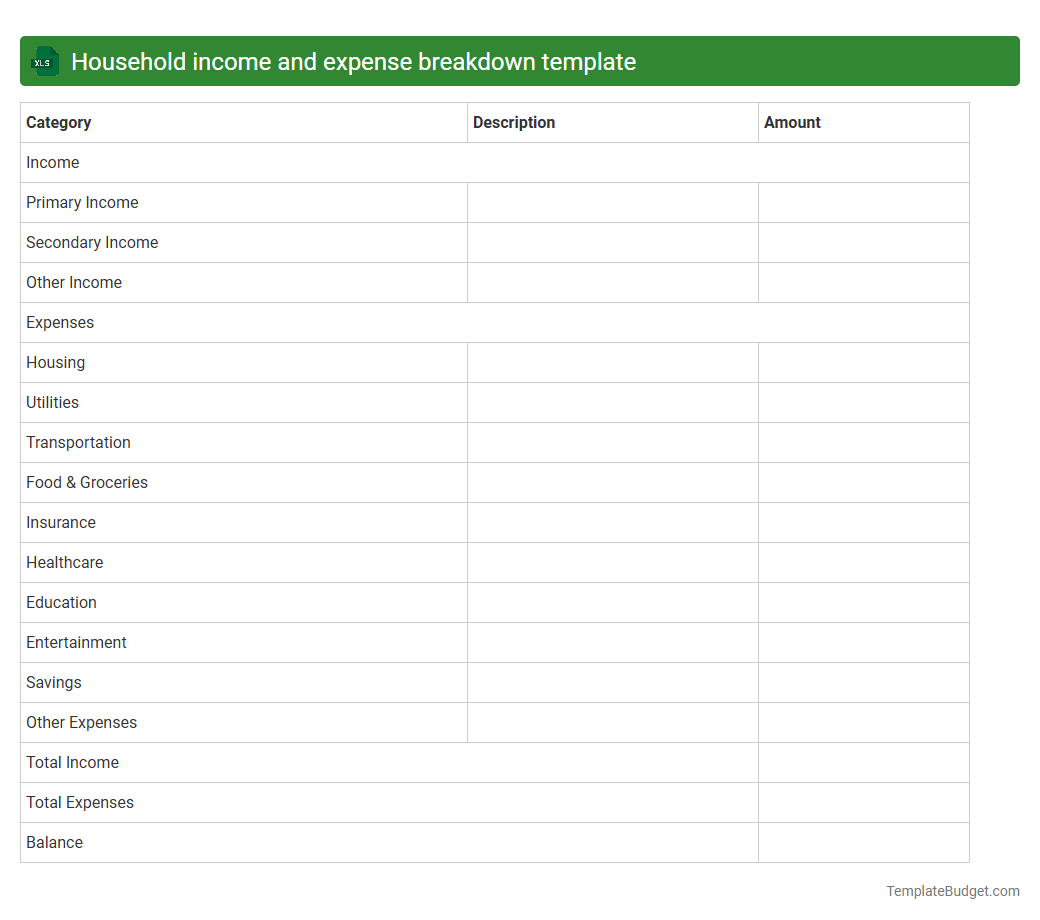Viewport: 1040px width, 920px height.
Task: Select the Category column header
Action: click(59, 122)
